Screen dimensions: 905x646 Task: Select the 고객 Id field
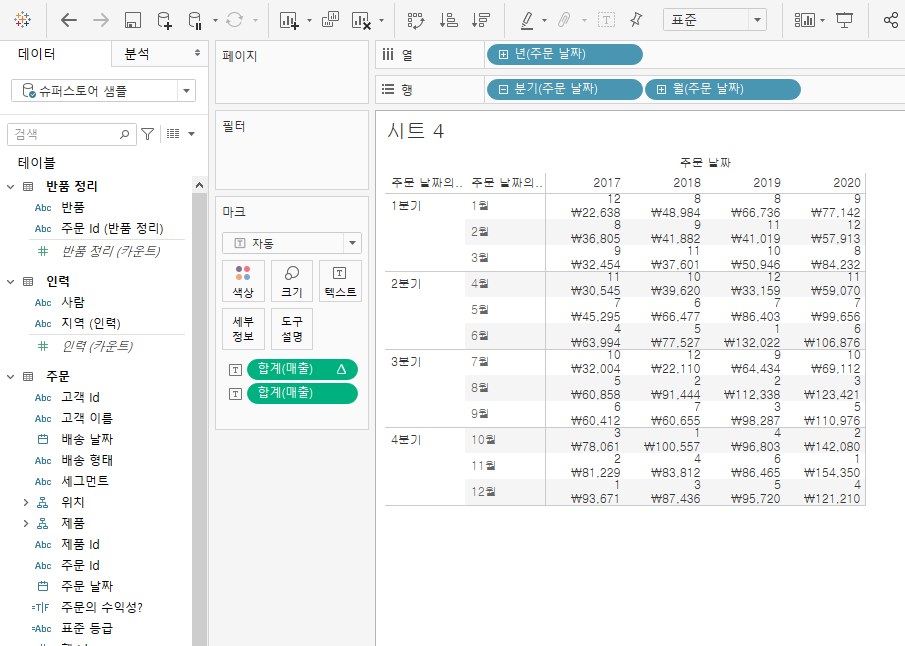(x=80, y=398)
